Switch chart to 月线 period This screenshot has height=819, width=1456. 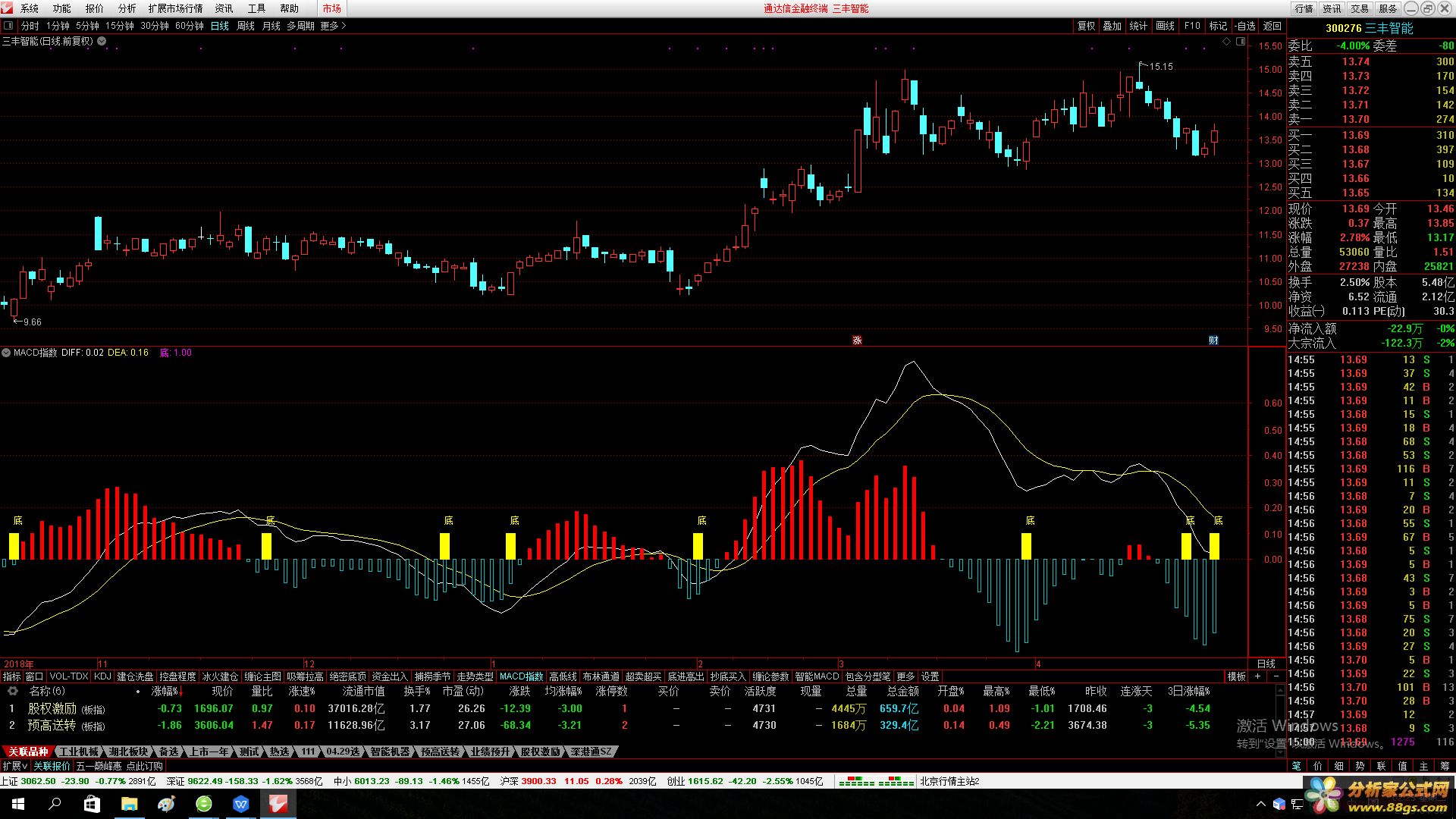[x=271, y=26]
